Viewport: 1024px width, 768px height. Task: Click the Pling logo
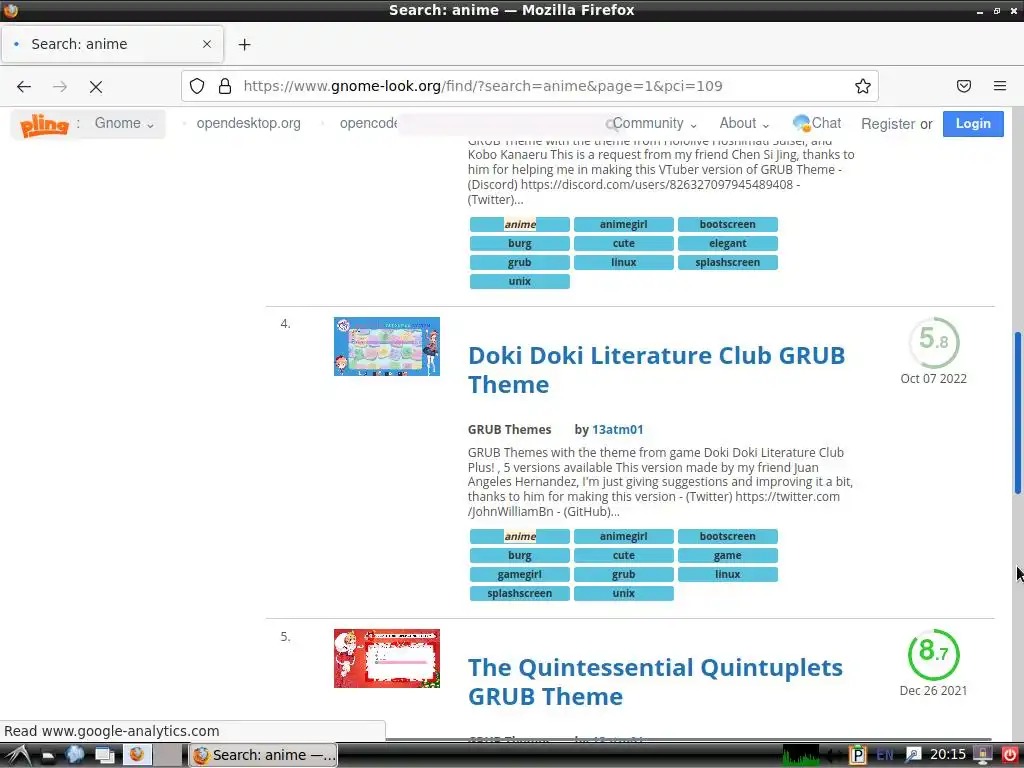[x=44, y=124]
